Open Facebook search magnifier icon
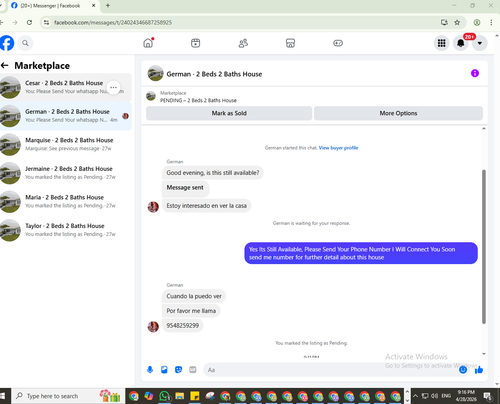This screenshot has width=500, height=404. 25,43
